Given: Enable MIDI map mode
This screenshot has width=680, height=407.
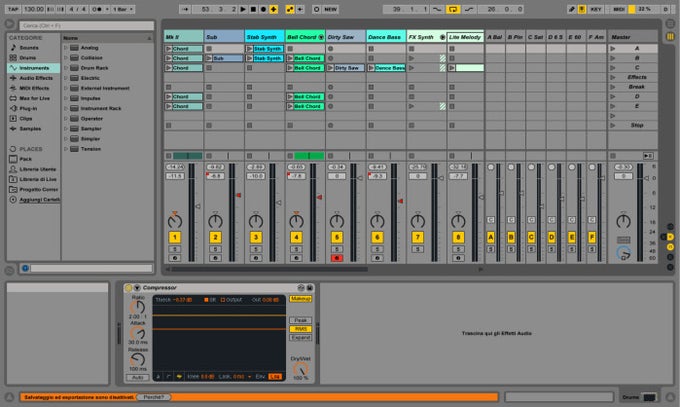Looking at the screenshot, I should pyautogui.click(x=619, y=9).
